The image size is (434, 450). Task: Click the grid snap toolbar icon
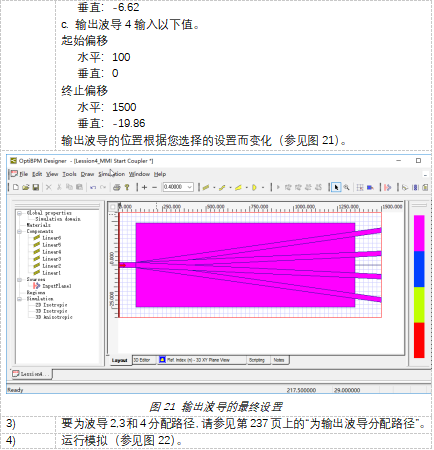coord(360,187)
